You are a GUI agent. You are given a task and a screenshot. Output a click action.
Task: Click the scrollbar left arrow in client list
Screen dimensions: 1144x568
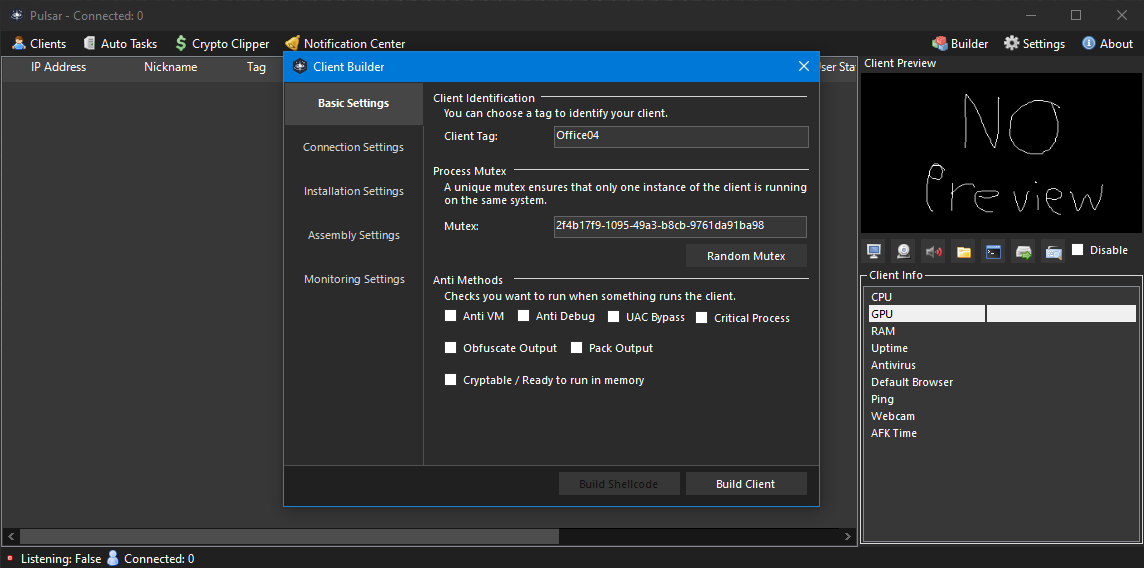10,536
